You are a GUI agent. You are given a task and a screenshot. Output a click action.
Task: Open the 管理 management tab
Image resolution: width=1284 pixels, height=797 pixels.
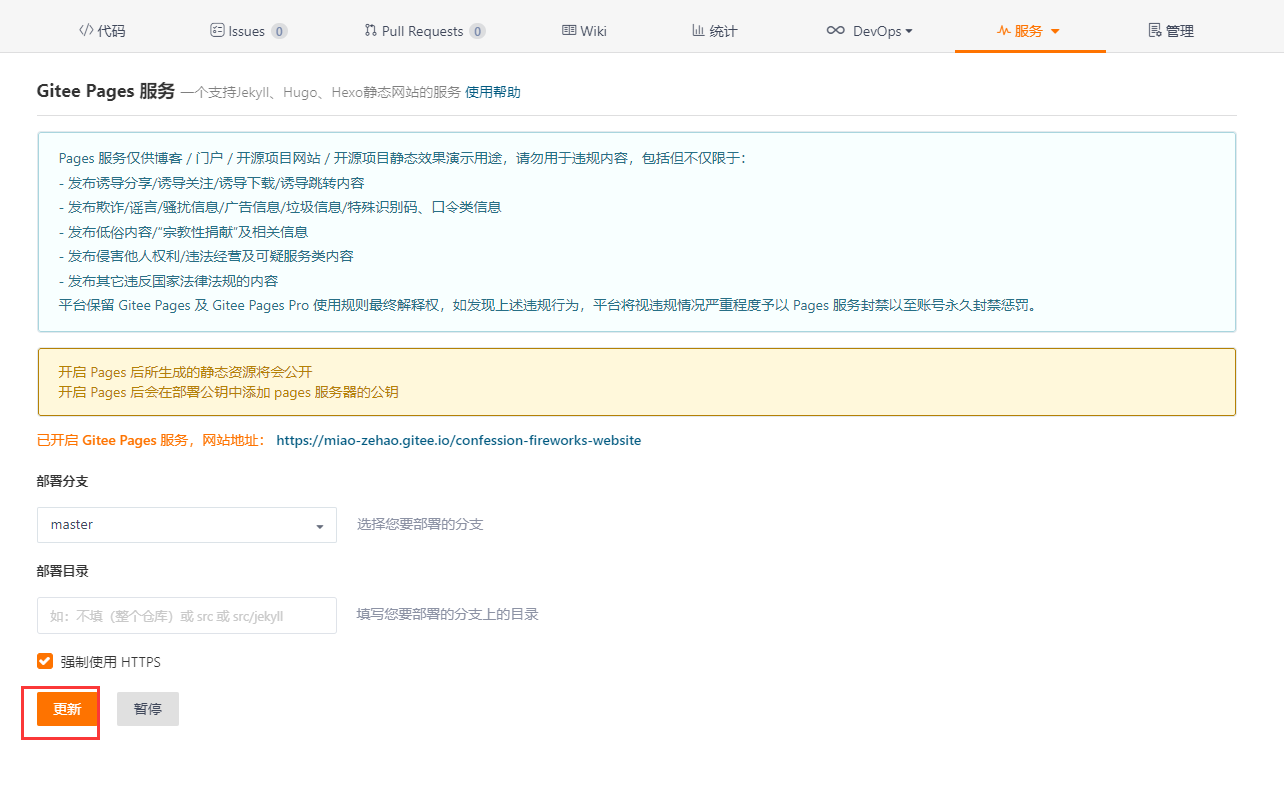(x=1171, y=31)
